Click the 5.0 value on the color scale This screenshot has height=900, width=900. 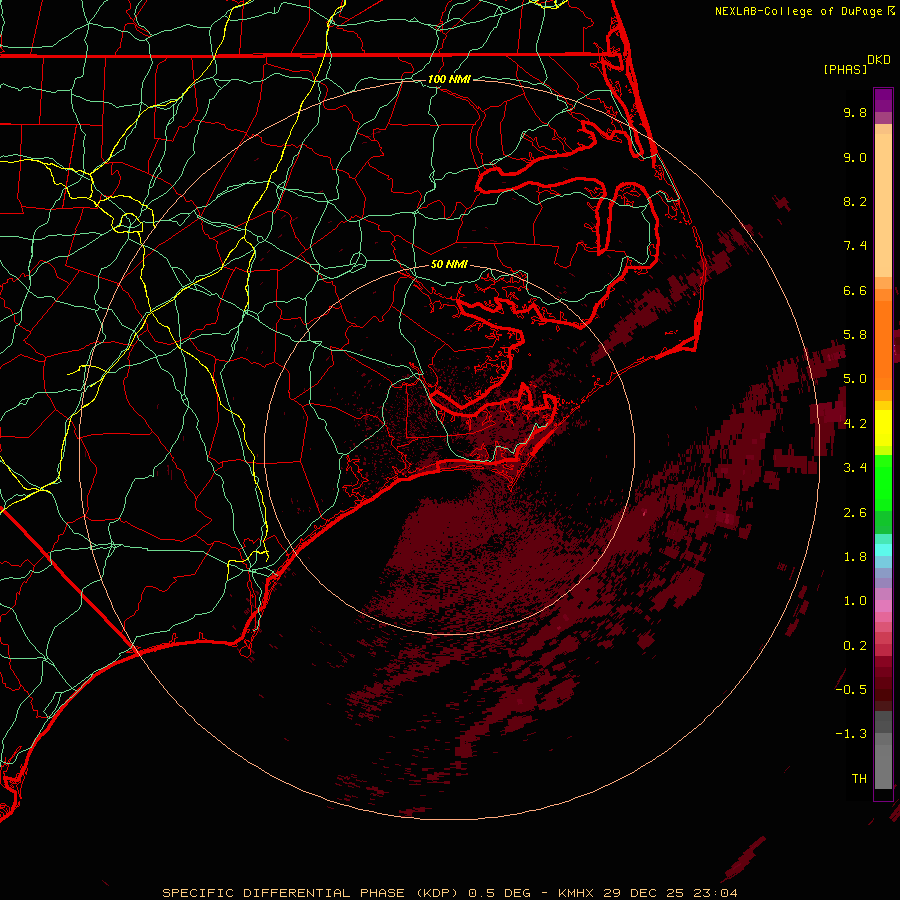855,379
